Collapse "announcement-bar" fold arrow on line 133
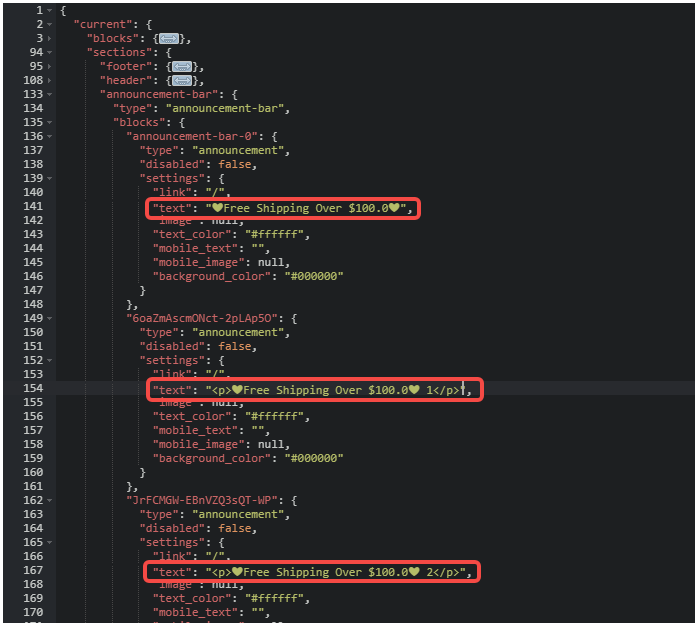695x633 pixels. pos(49,94)
